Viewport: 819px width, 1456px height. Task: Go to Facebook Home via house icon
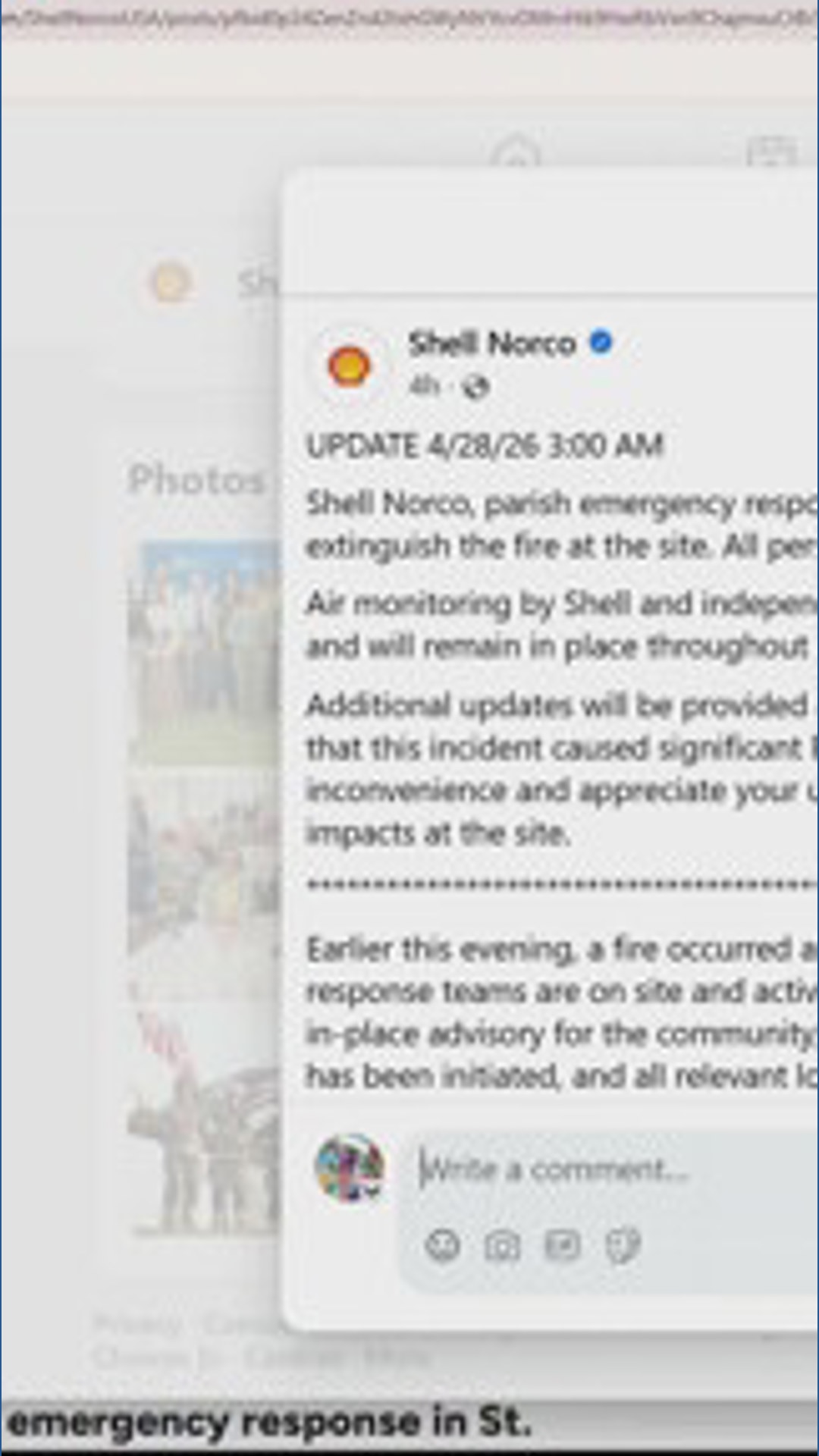coord(516,152)
